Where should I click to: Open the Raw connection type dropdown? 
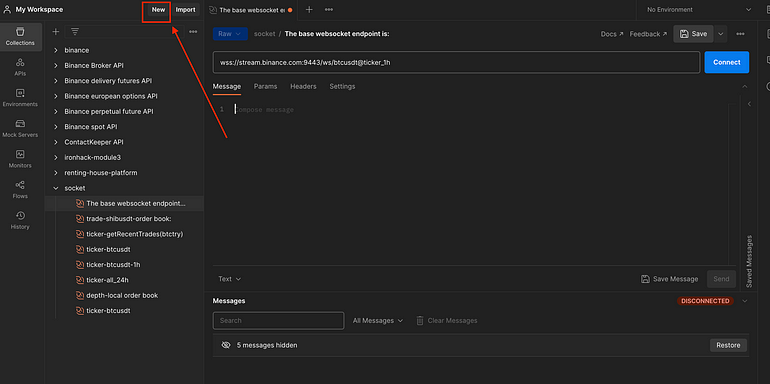[x=230, y=34]
